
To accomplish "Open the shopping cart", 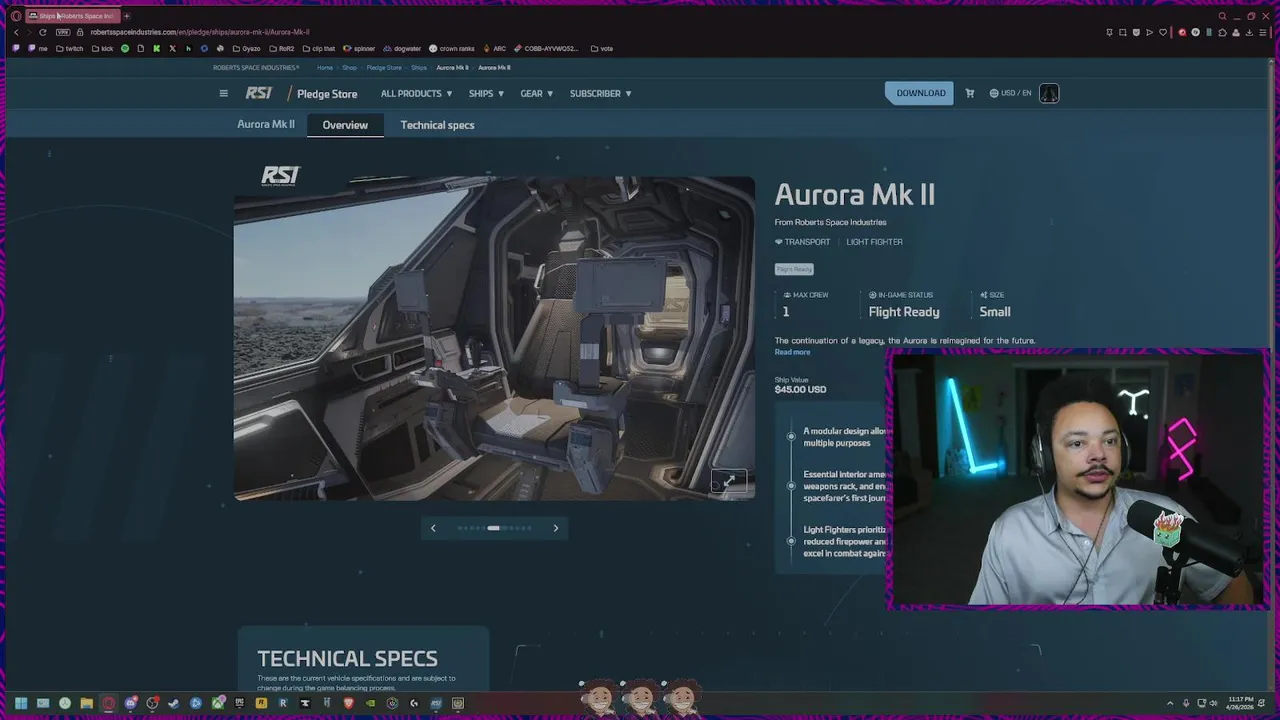I will pyautogui.click(x=969, y=93).
